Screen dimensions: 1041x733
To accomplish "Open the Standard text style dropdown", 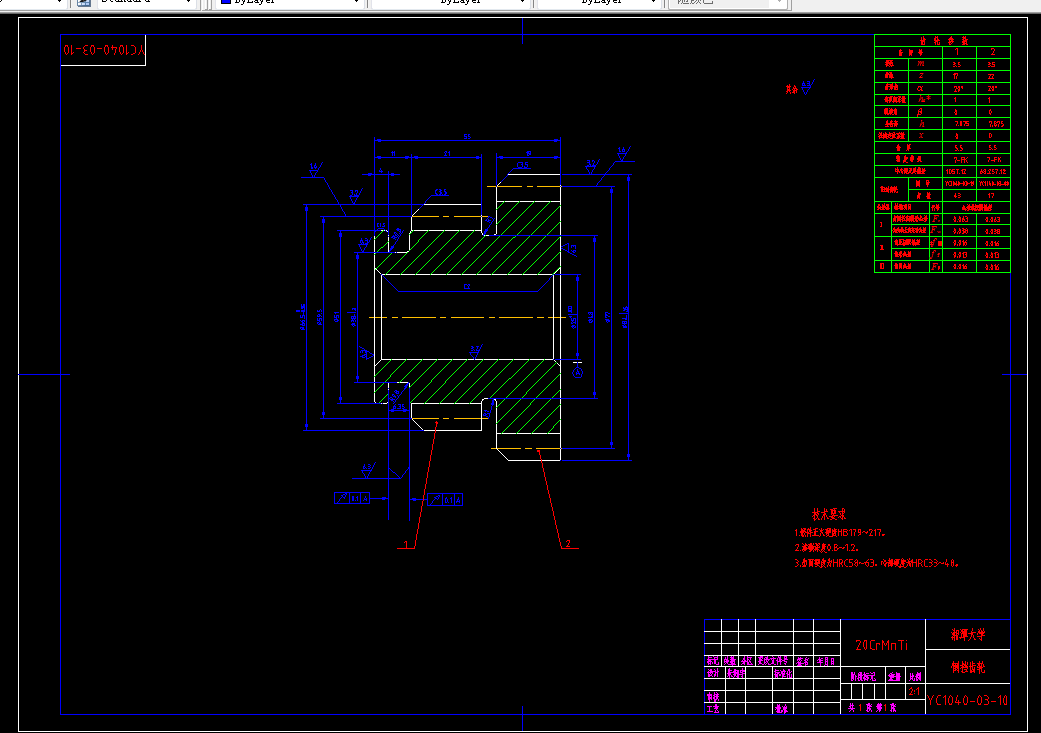I will pyautogui.click(x=145, y=2).
